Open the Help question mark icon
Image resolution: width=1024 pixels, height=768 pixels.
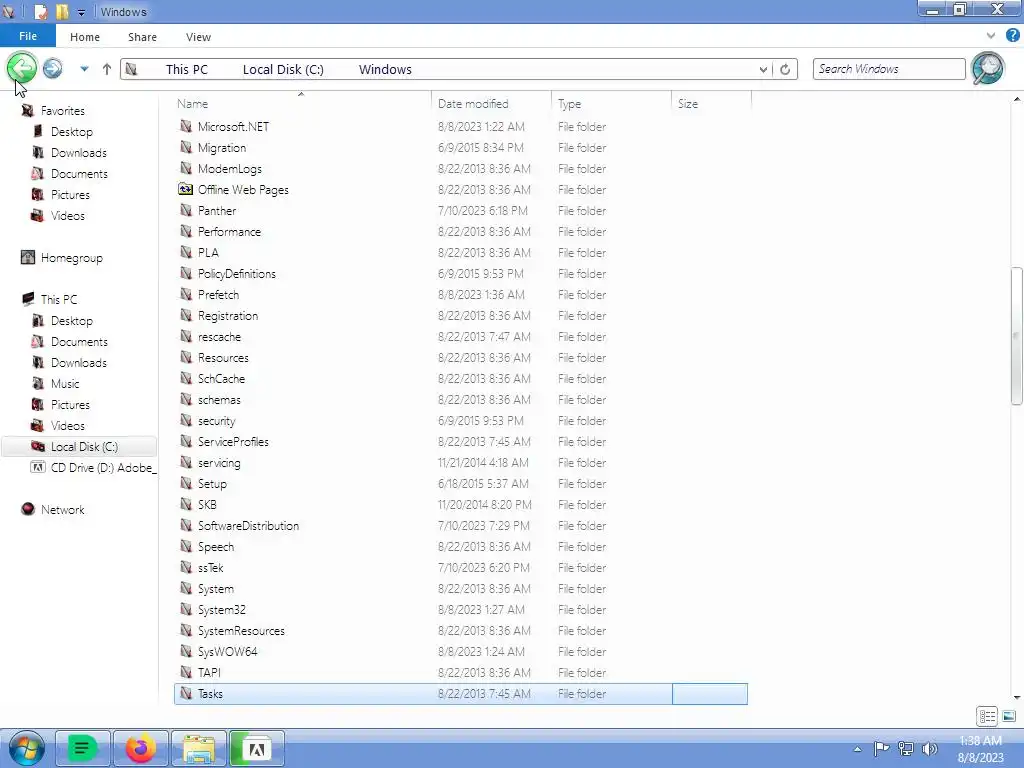click(1012, 36)
